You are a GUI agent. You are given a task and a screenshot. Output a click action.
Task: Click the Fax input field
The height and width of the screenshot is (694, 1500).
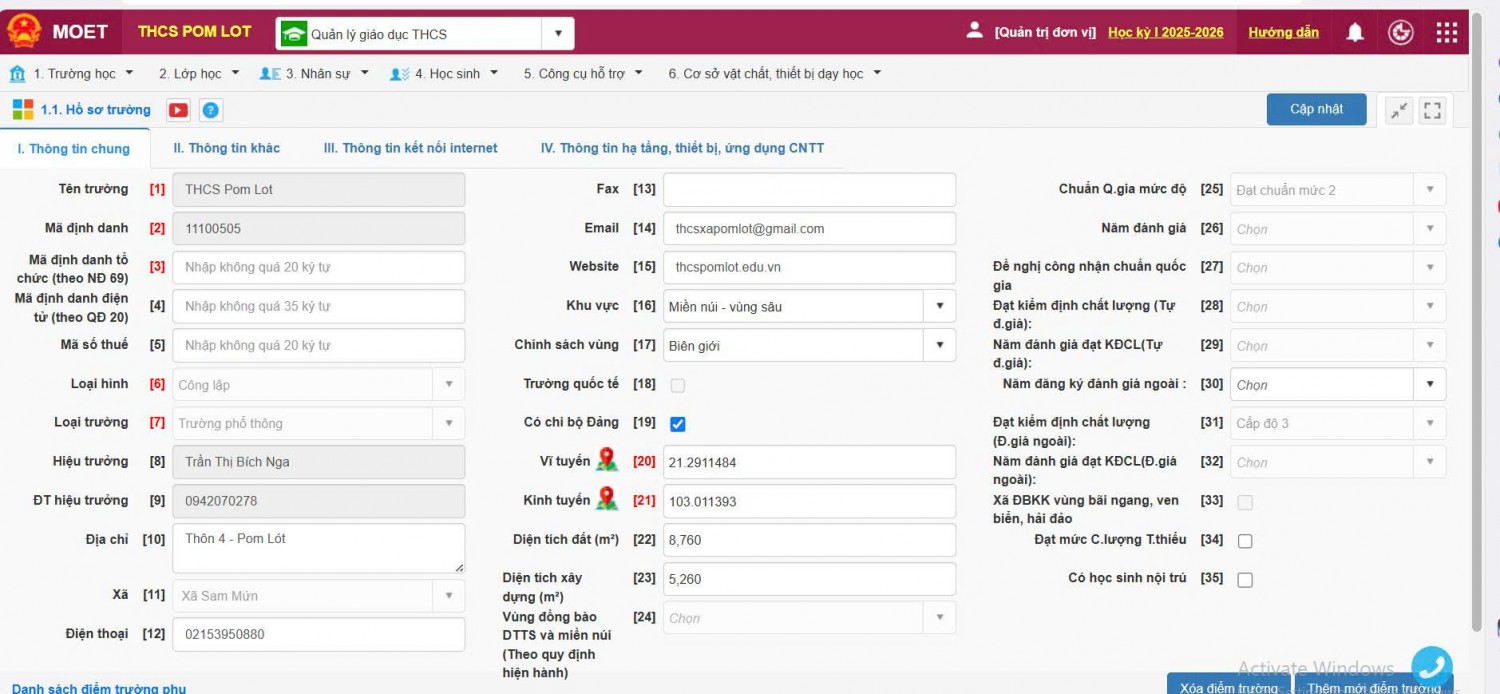pos(809,189)
